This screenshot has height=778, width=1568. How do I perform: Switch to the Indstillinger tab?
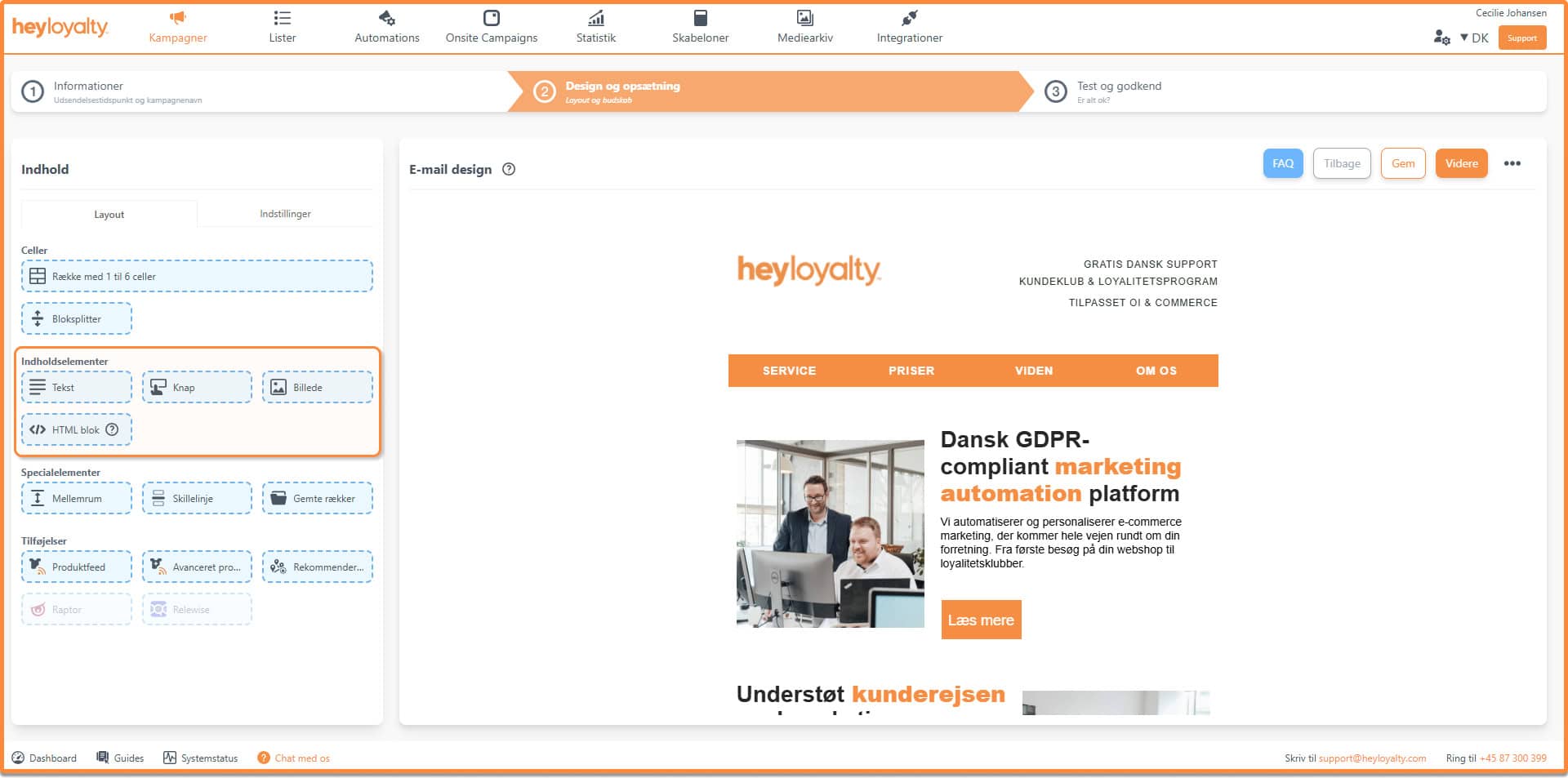coord(285,214)
